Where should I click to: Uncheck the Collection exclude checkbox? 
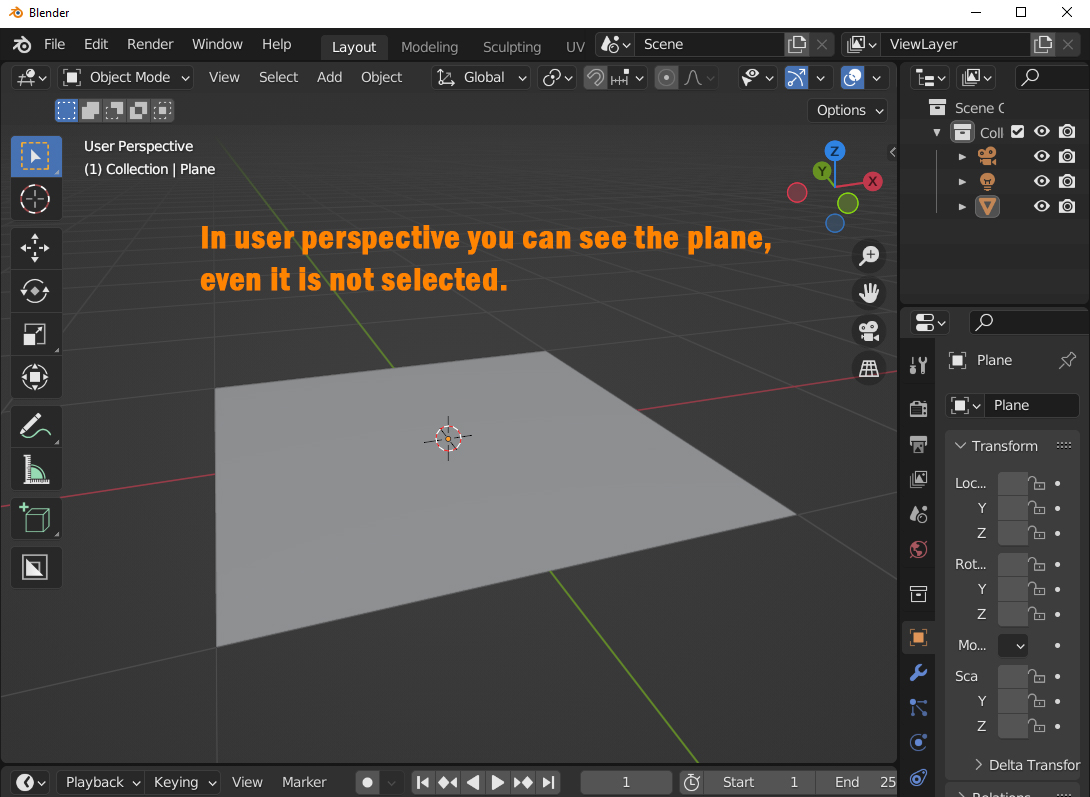point(1018,131)
